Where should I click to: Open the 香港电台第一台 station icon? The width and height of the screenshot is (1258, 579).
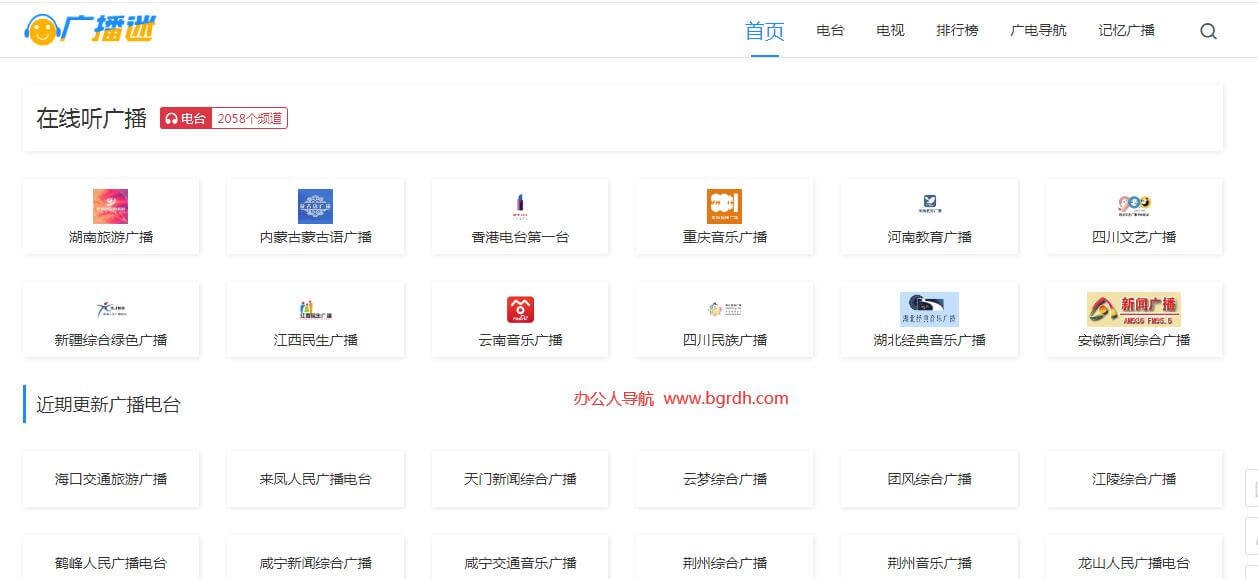pos(520,206)
